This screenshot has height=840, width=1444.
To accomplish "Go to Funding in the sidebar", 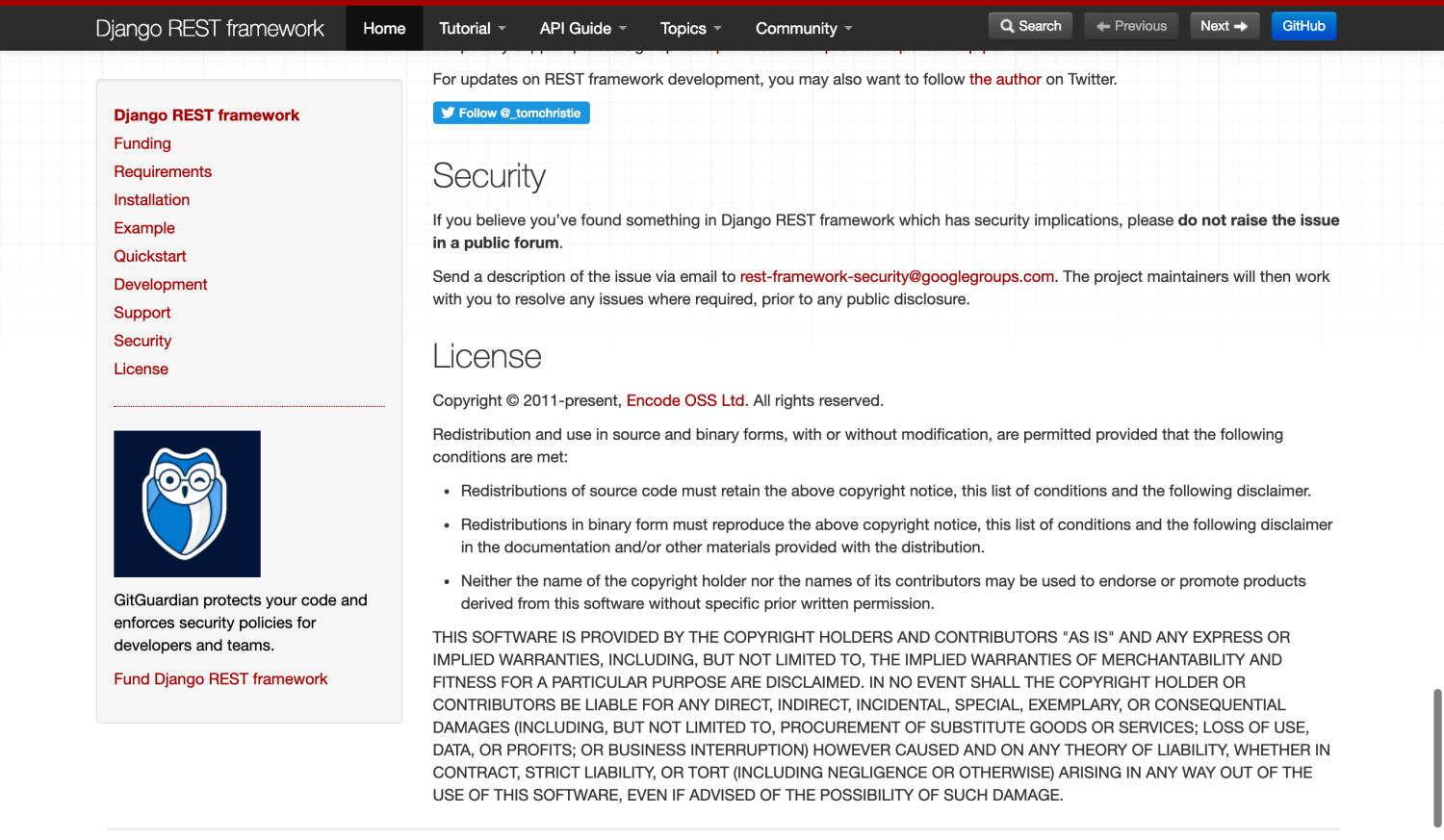I will click(142, 143).
